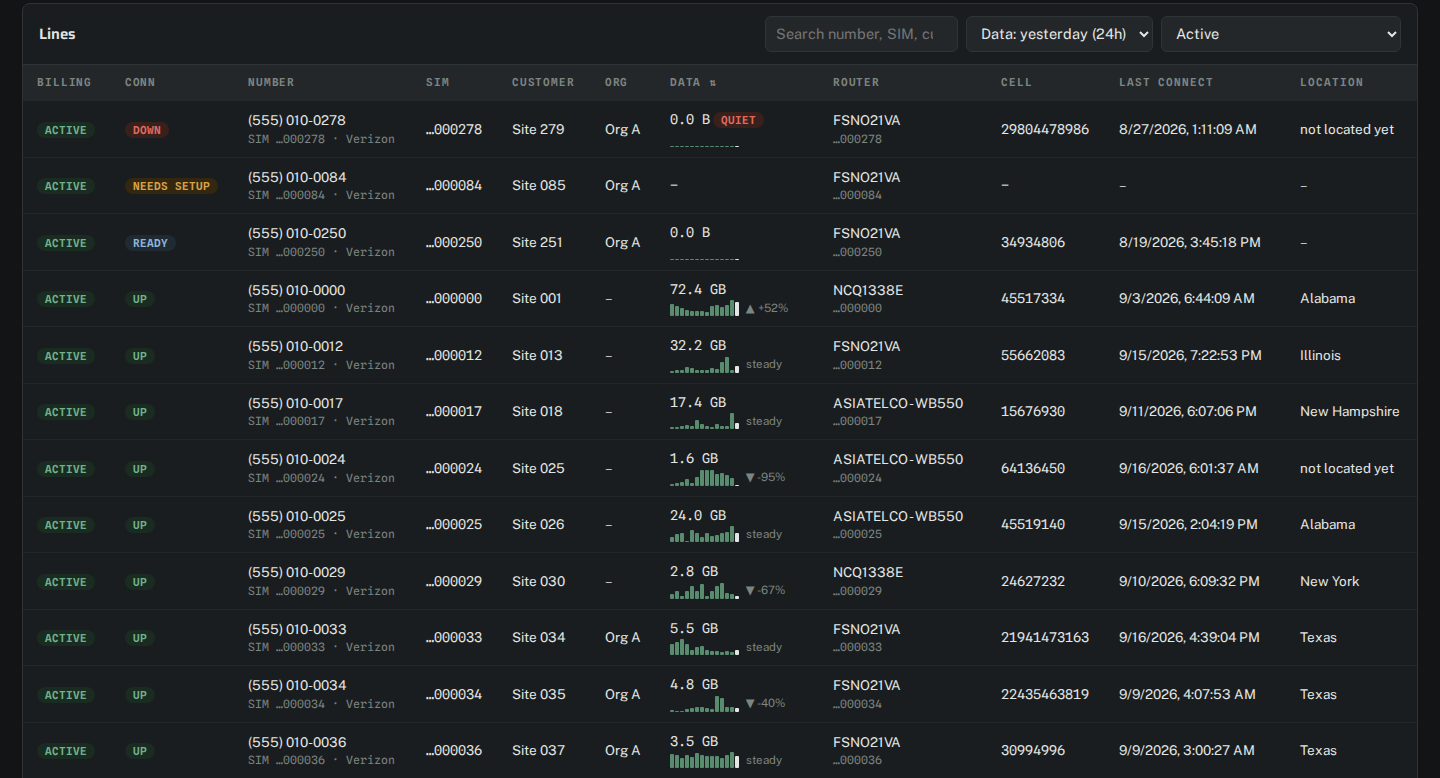The height and width of the screenshot is (778, 1440).
Task: Click cell ID 21941473163
Action: [x=1045, y=637]
